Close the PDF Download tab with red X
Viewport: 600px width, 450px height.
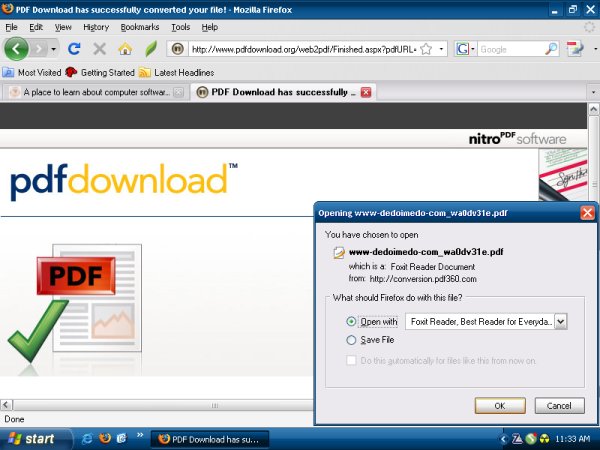tap(366, 92)
